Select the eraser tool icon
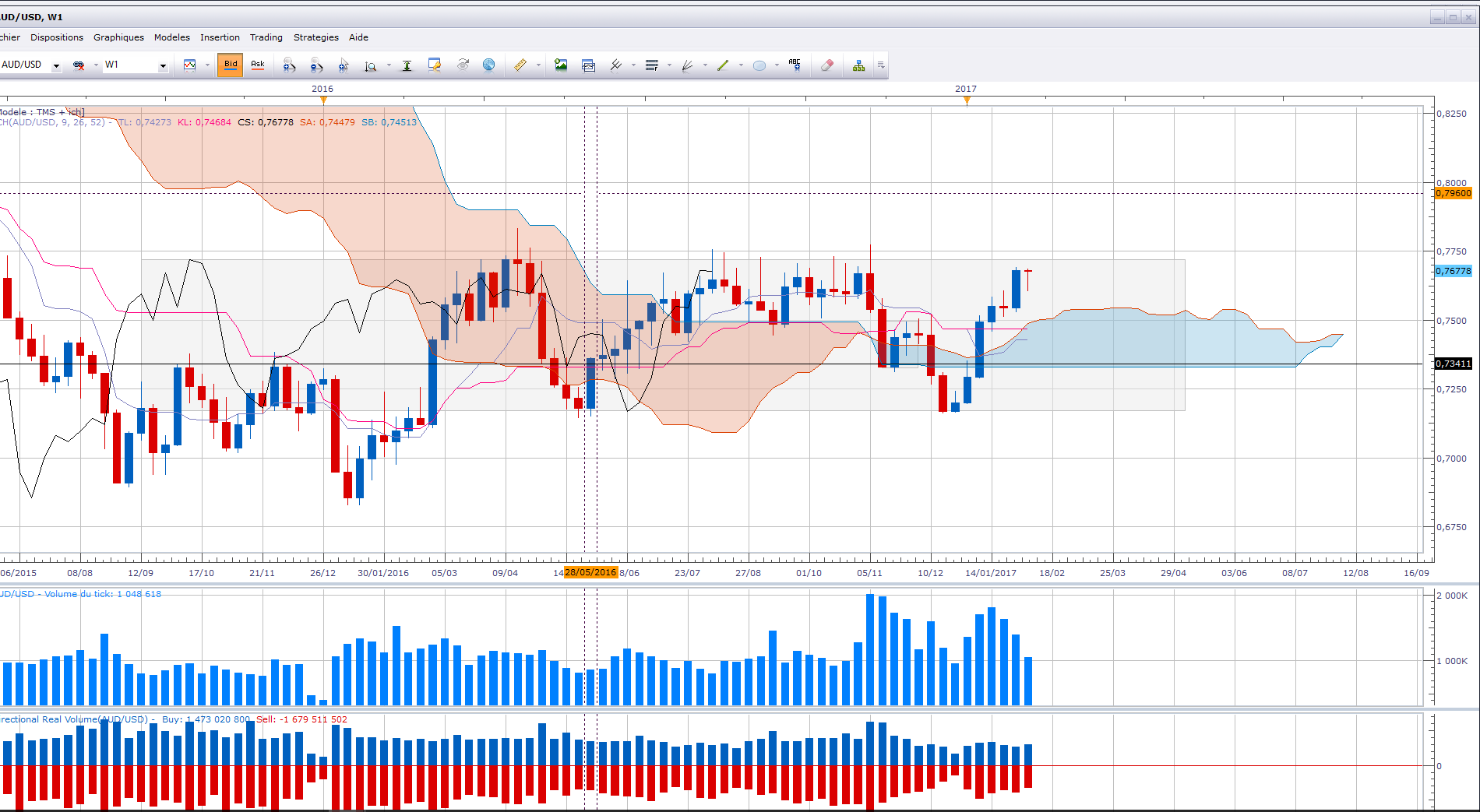 827,65
